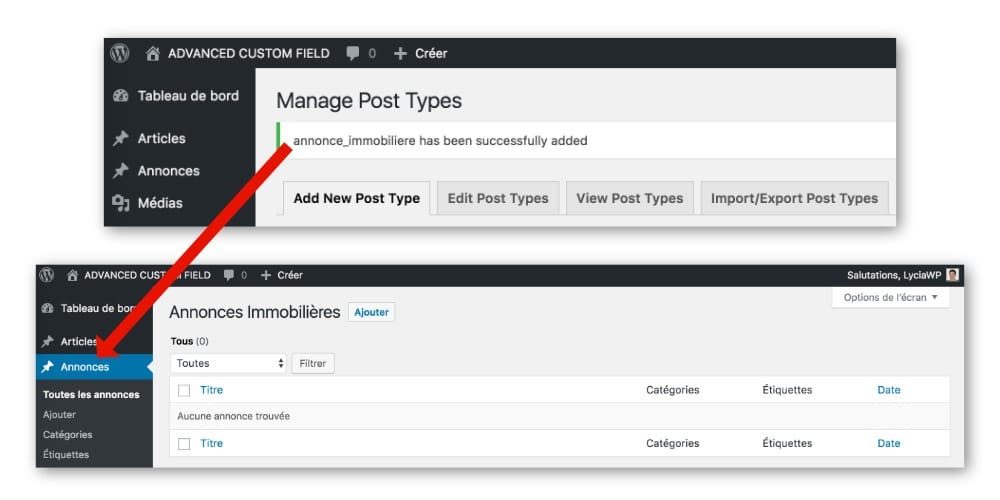Select the View Post Types tab
The width and height of the screenshot is (1000, 500).
629,198
